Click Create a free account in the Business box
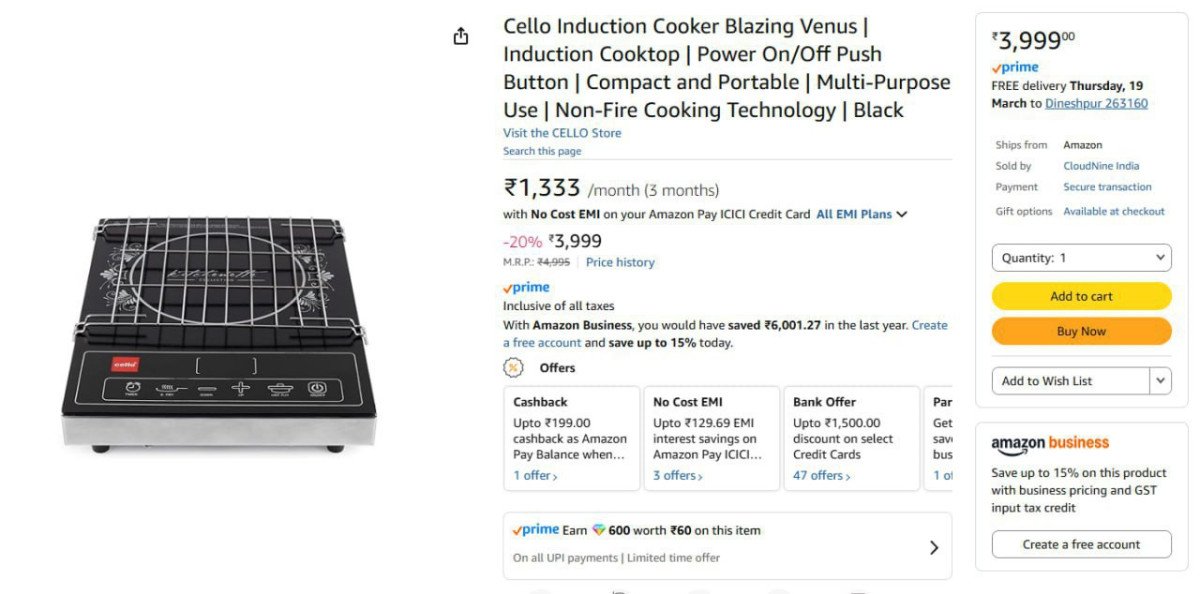1200x594 pixels. click(1081, 544)
